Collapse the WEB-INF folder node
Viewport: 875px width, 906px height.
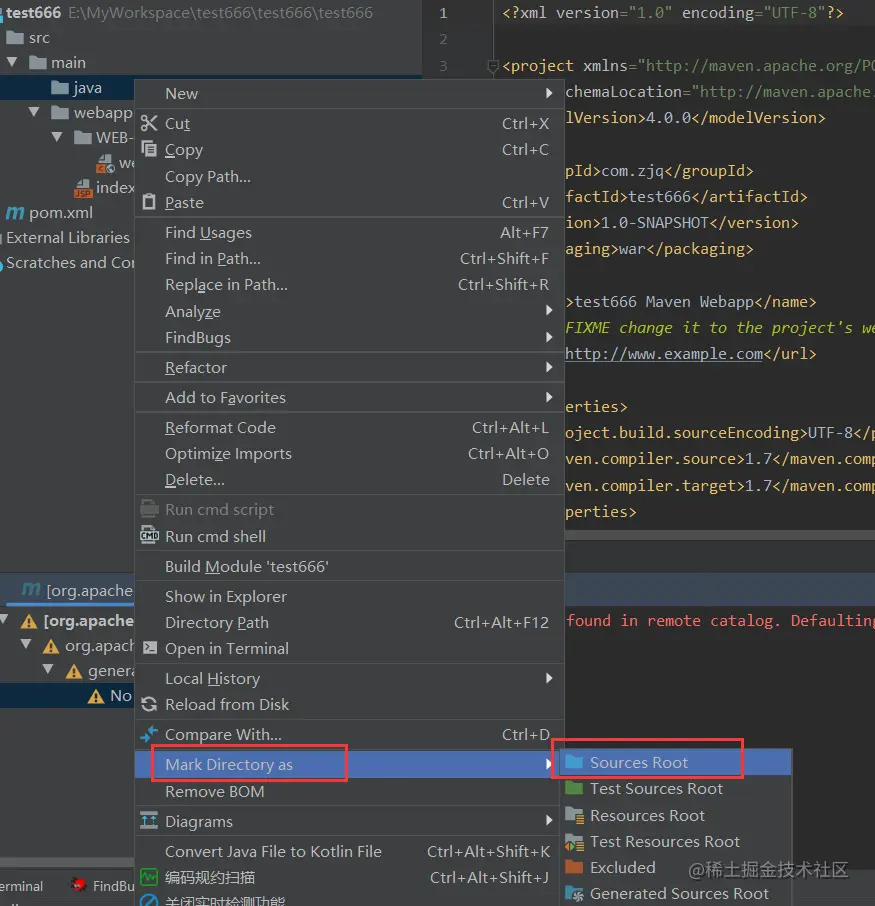click(57, 137)
